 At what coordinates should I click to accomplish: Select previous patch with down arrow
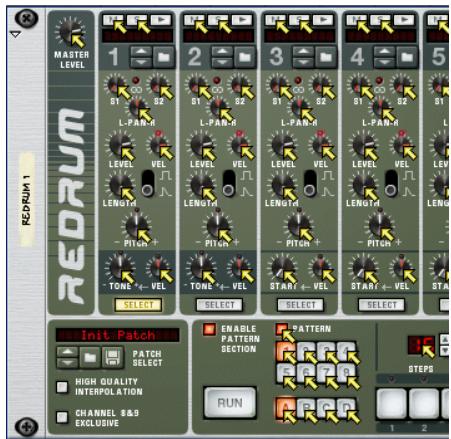tap(67, 363)
